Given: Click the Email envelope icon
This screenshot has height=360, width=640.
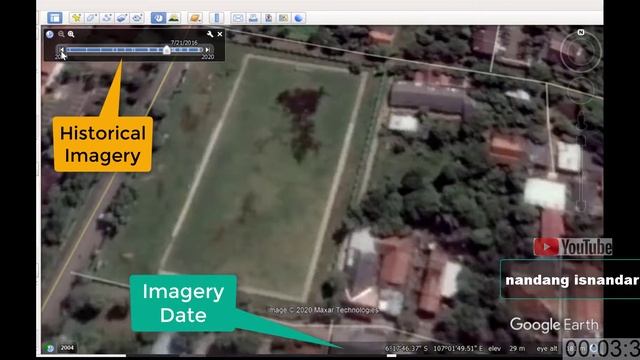Looking at the screenshot, I should [x=238, y=18].
